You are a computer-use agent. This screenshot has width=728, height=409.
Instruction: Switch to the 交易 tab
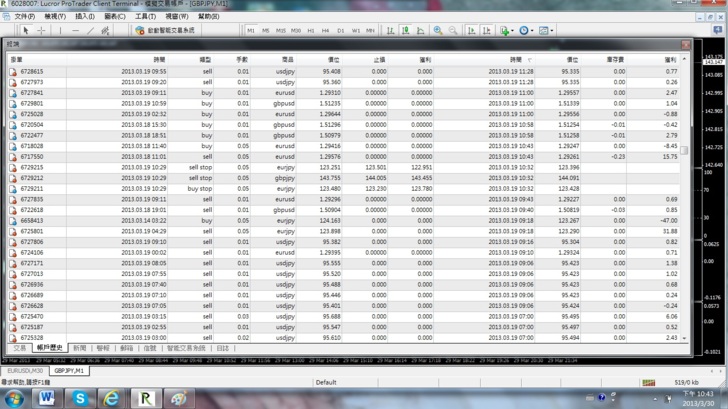(19, 348)
